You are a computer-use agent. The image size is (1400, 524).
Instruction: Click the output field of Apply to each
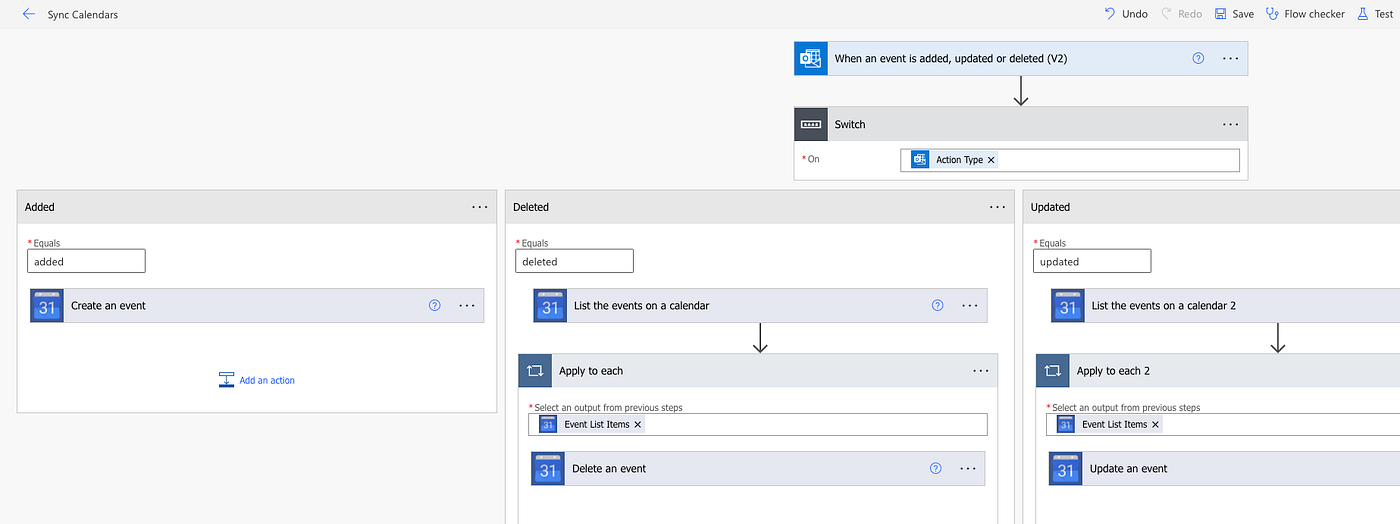(x=758, y=424)
